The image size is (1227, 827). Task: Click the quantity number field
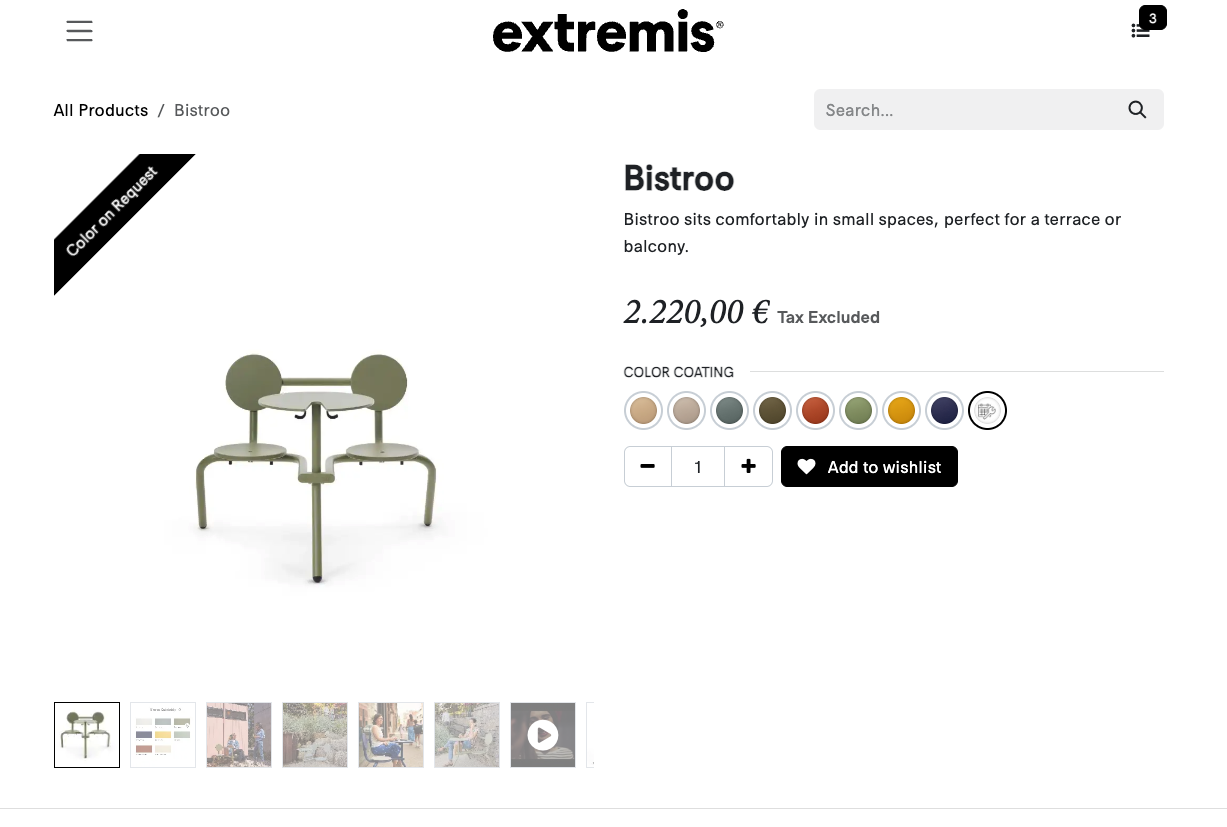point(698,467)
